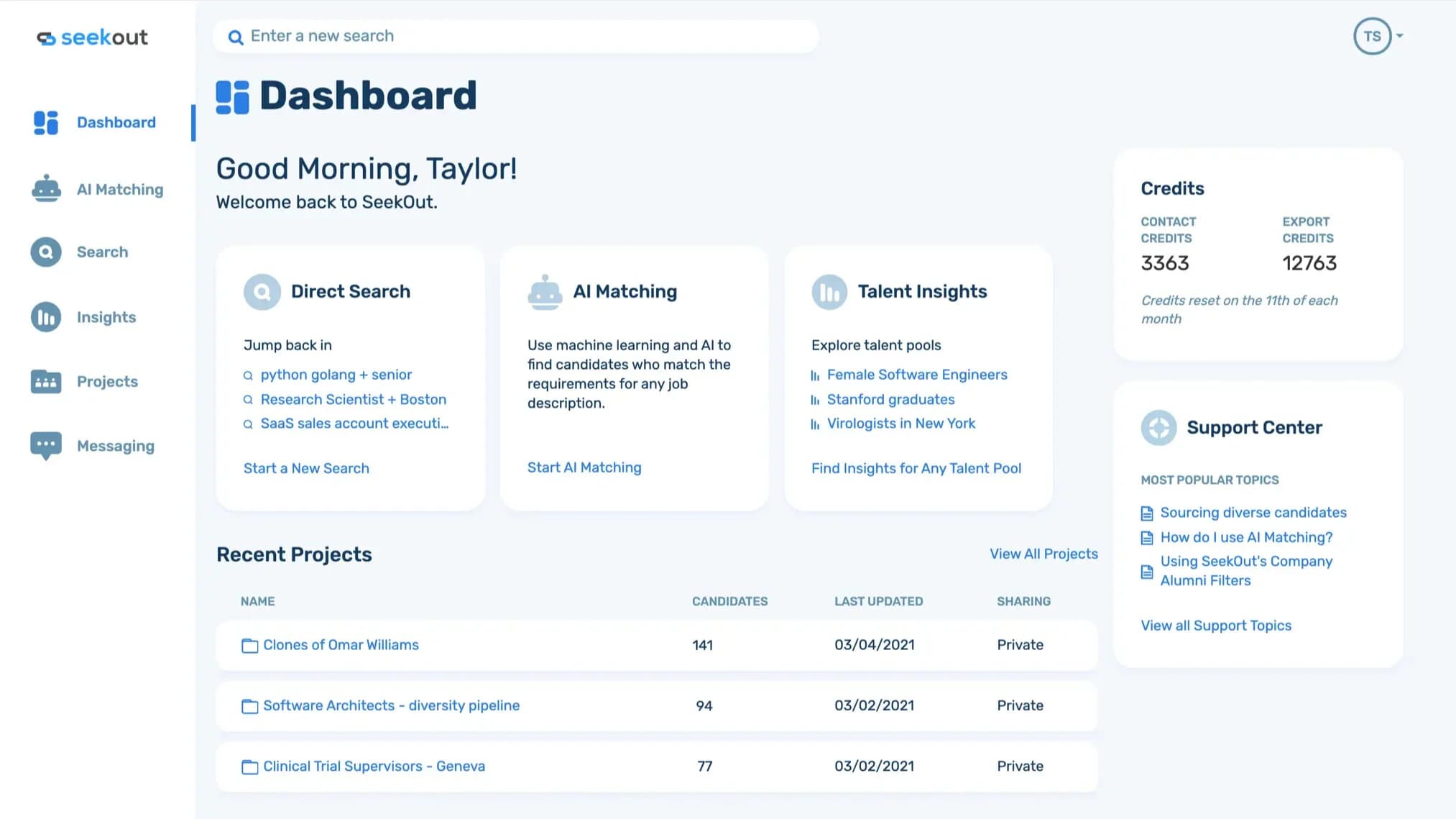Click the Dashboard sidebar icon
Viewport: 1456px width, 819px height.
tap(46, 122)
